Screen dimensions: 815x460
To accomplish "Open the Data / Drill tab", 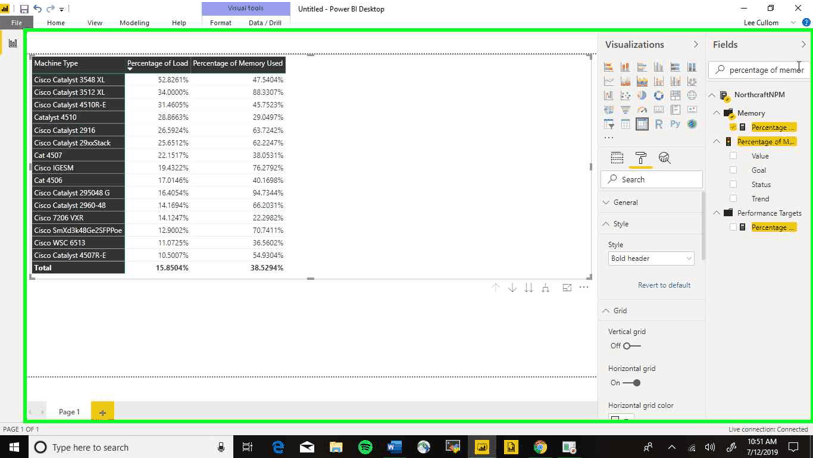I will pos(265,23).
